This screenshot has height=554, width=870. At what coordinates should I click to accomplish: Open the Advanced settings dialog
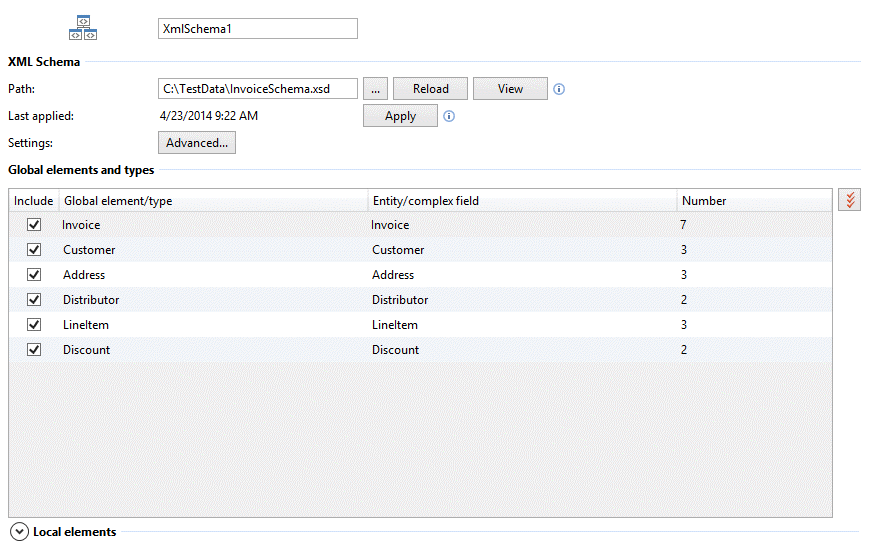197,143
